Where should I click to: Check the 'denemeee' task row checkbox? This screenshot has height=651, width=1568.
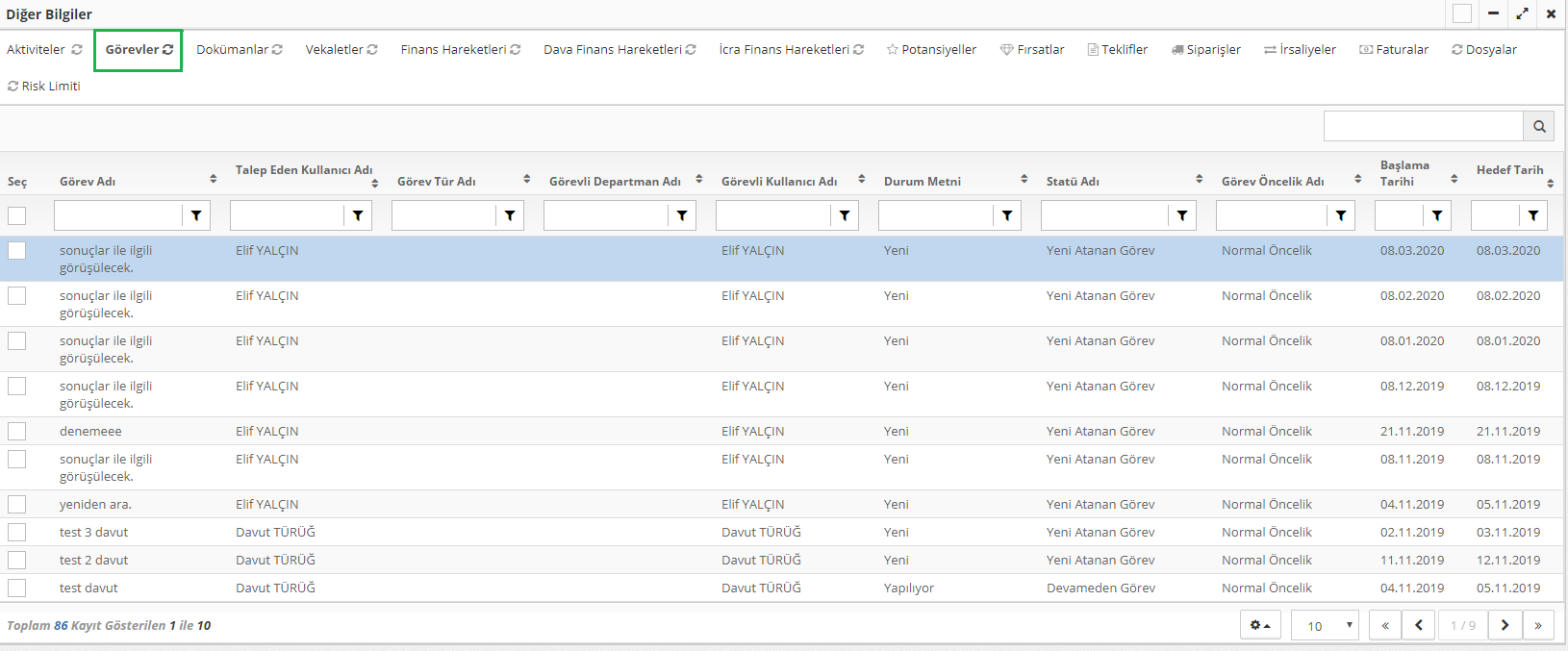17,431
